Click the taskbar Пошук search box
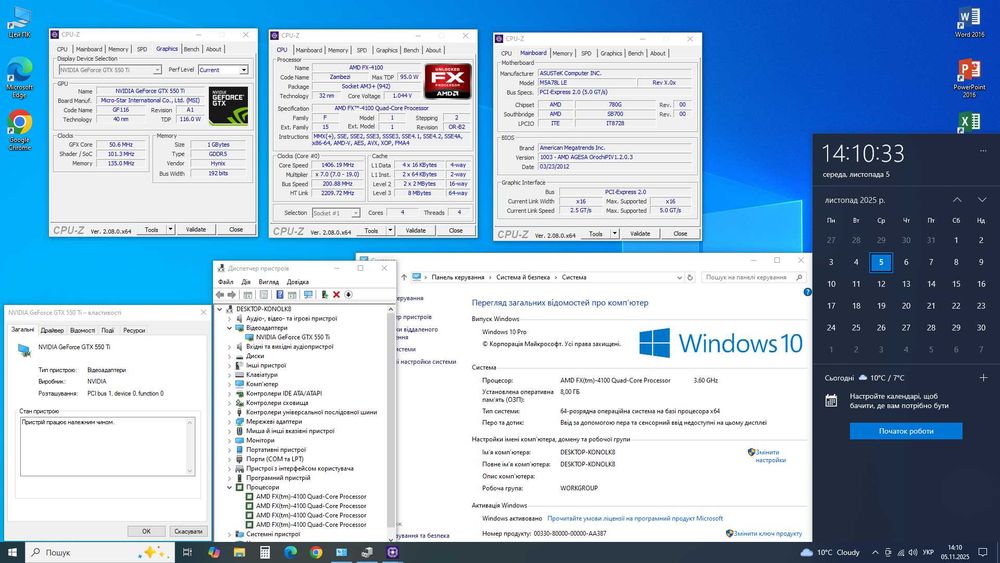This screenshot has height=563, width=1000. (x=100, y=552)
